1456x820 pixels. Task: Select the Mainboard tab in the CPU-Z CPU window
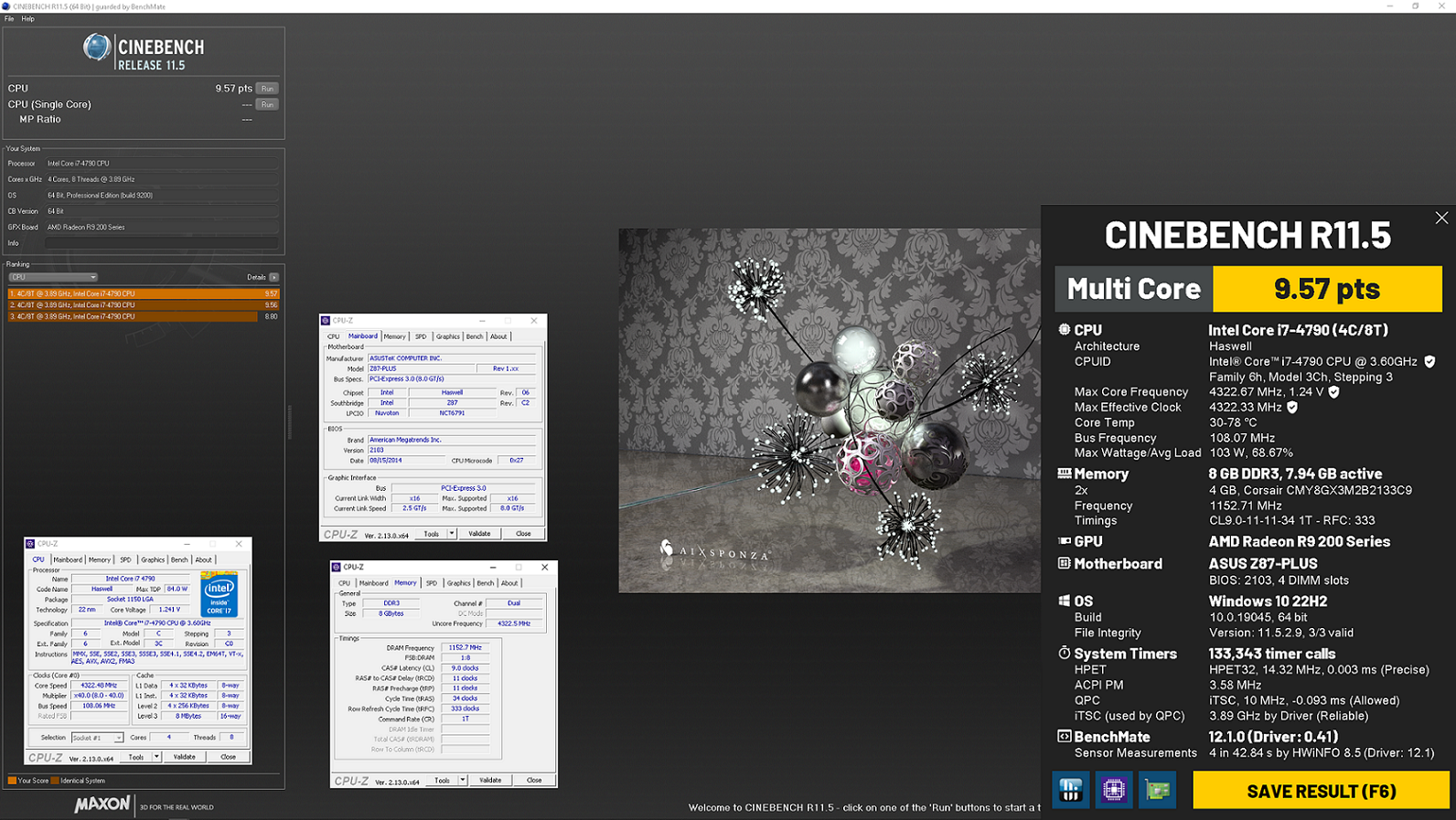pyautogui.click(x=67, y=559)
